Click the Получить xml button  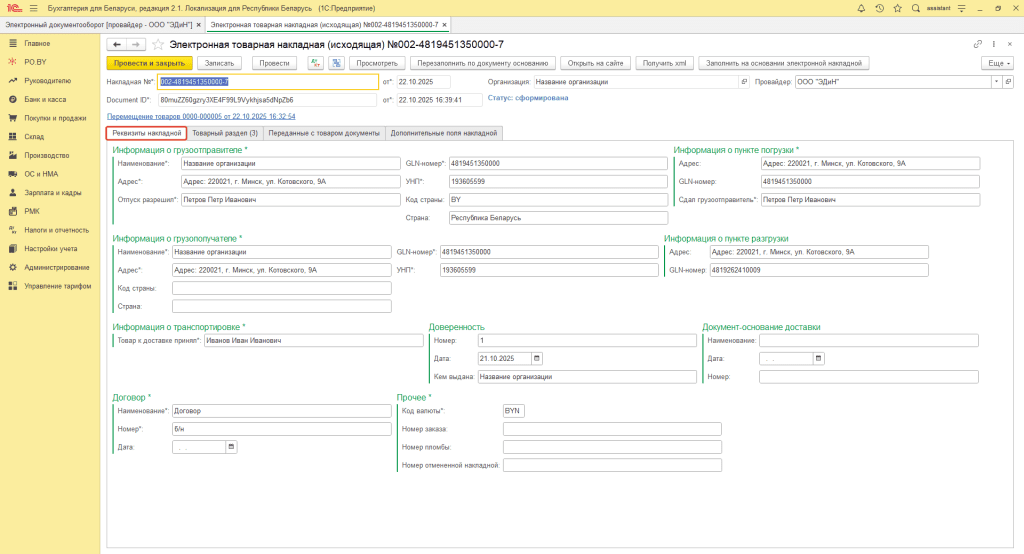665,63
